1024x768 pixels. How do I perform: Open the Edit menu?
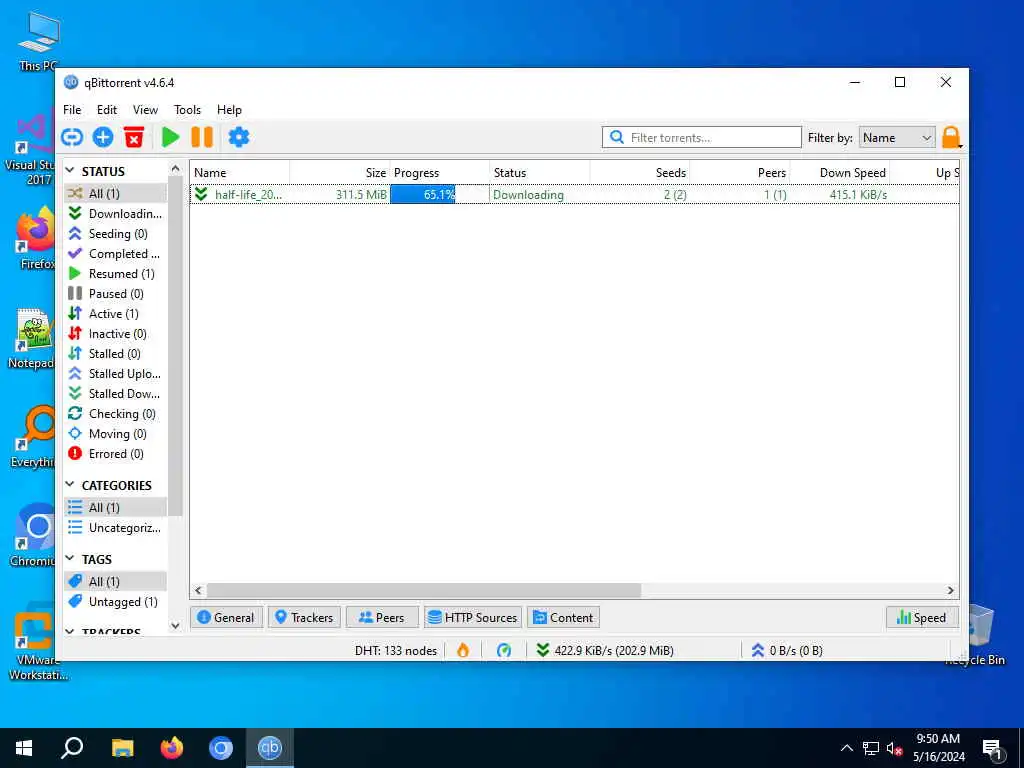[106, 110]
